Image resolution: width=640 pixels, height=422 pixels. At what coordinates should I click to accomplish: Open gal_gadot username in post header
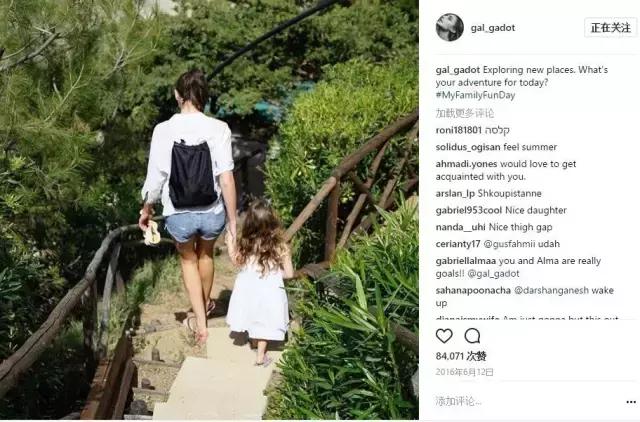click(493, 28)
